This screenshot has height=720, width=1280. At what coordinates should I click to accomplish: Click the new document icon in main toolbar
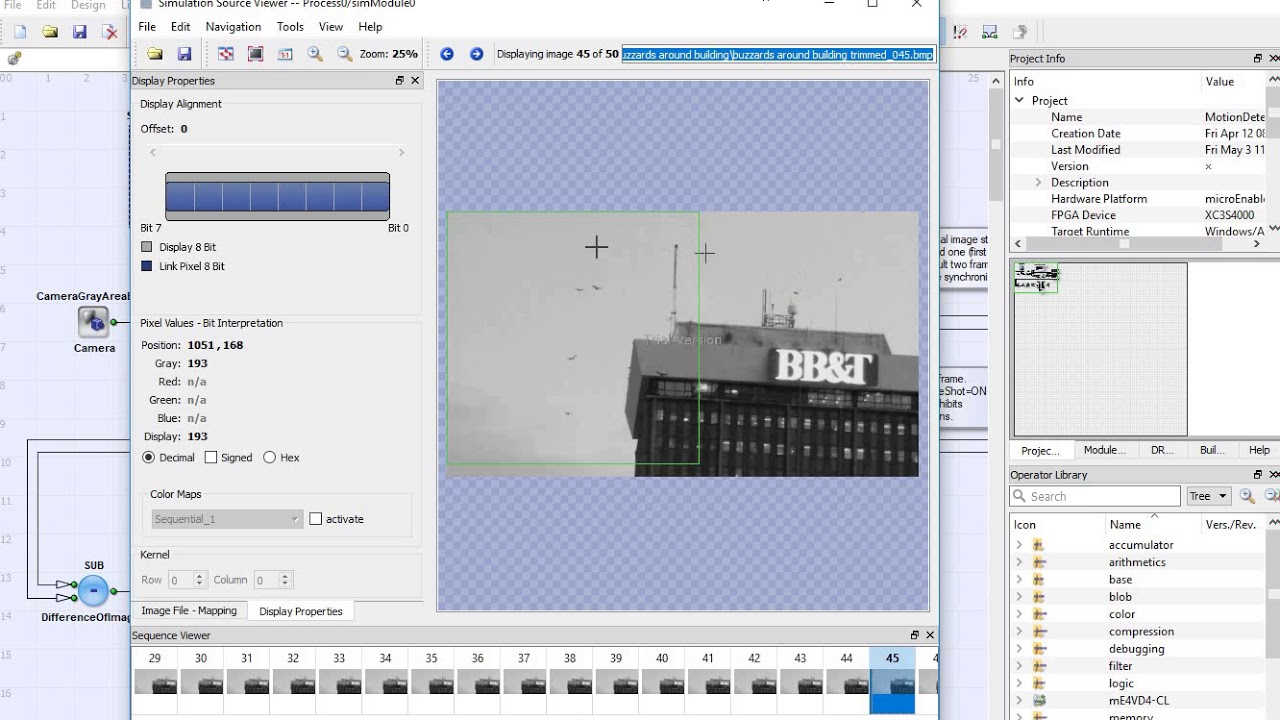point(20,32)
